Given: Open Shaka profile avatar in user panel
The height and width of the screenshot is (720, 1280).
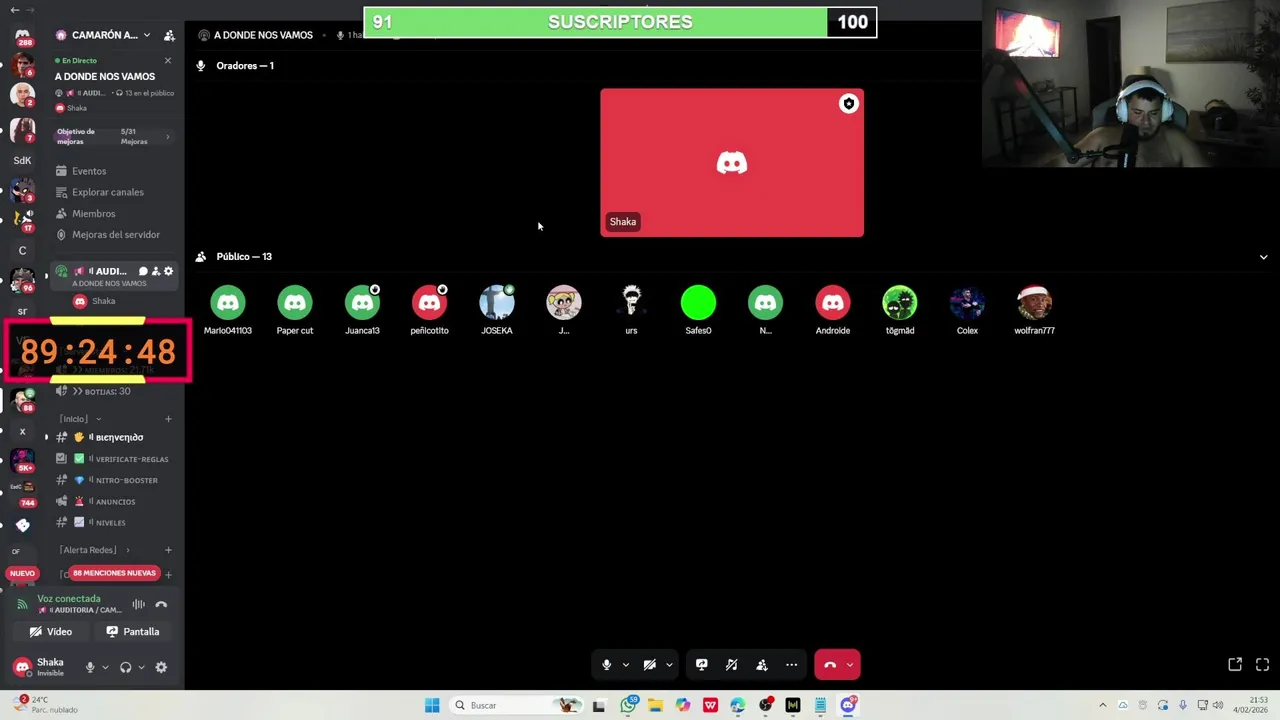Looking at the screenshot, I should click(22, 667).
